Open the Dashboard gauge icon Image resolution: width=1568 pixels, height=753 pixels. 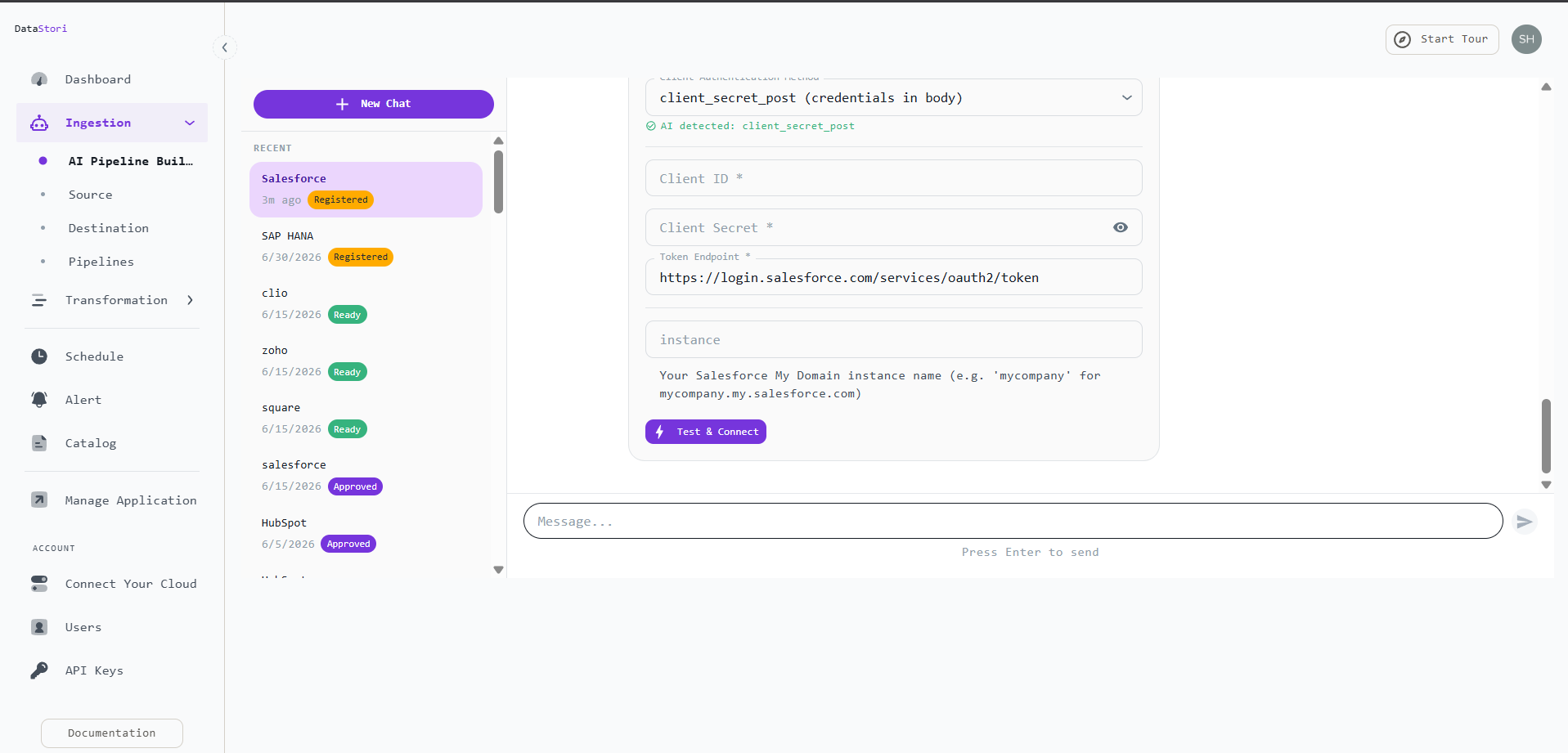tap(39, 79)
